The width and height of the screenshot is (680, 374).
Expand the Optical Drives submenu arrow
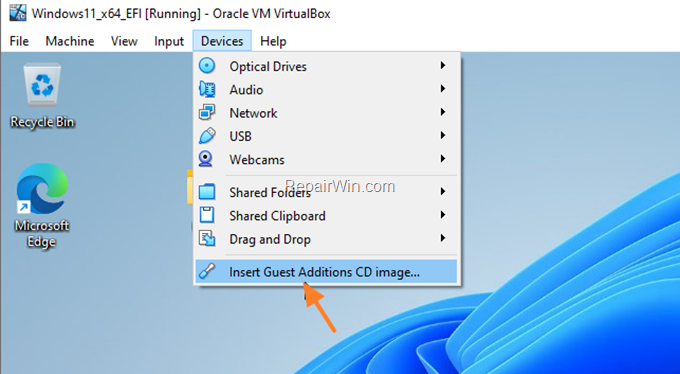tap(443, 66)
